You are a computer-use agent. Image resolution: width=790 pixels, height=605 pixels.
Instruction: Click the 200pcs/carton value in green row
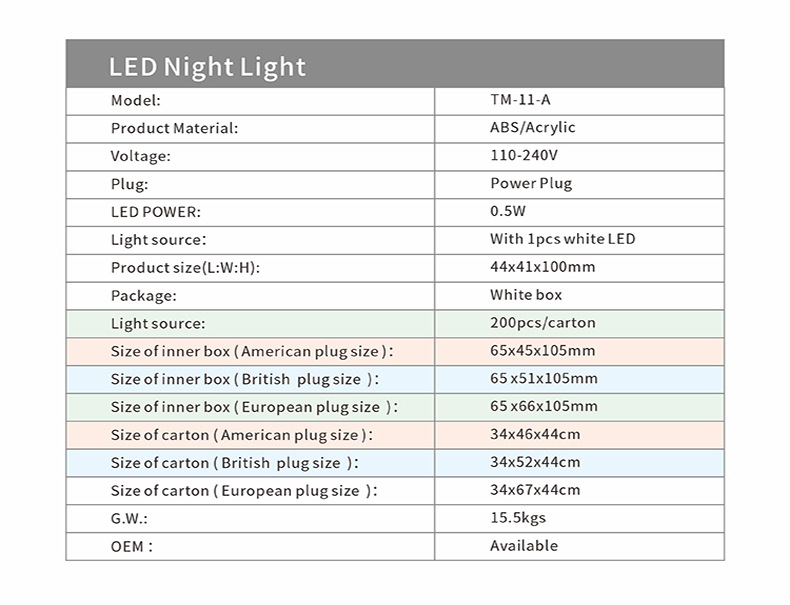[542, 323]
